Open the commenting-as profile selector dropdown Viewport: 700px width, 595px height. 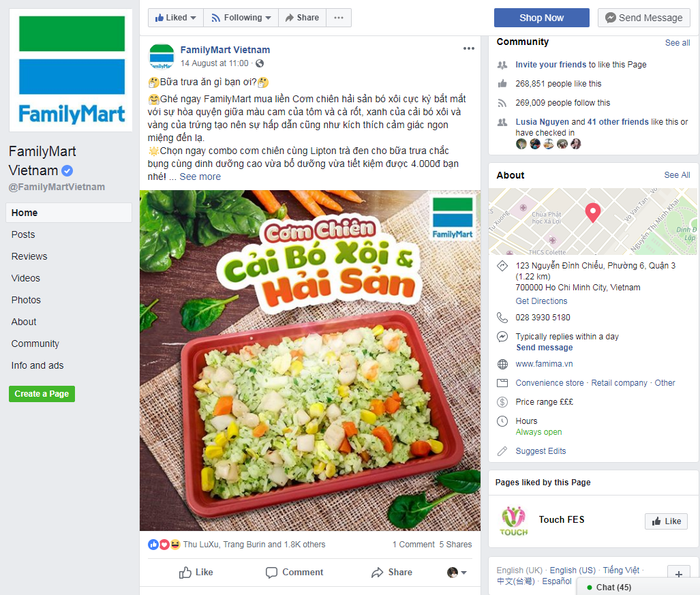pyautogui.click(x=456, y=572)
